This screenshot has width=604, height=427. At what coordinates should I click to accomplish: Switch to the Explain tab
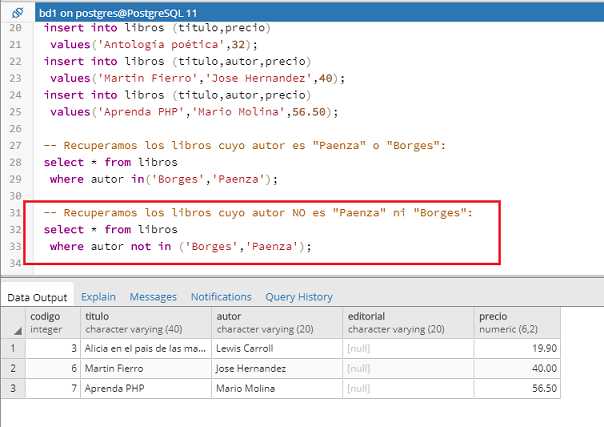click(x=98, y=297)
